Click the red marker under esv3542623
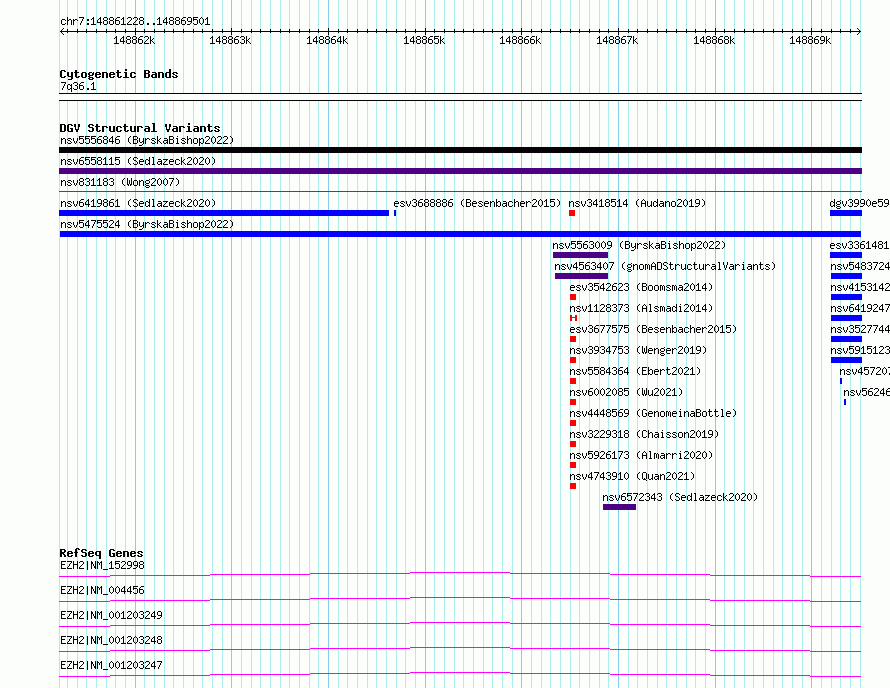This screenshot has width=890, height=688. (573, 297)
